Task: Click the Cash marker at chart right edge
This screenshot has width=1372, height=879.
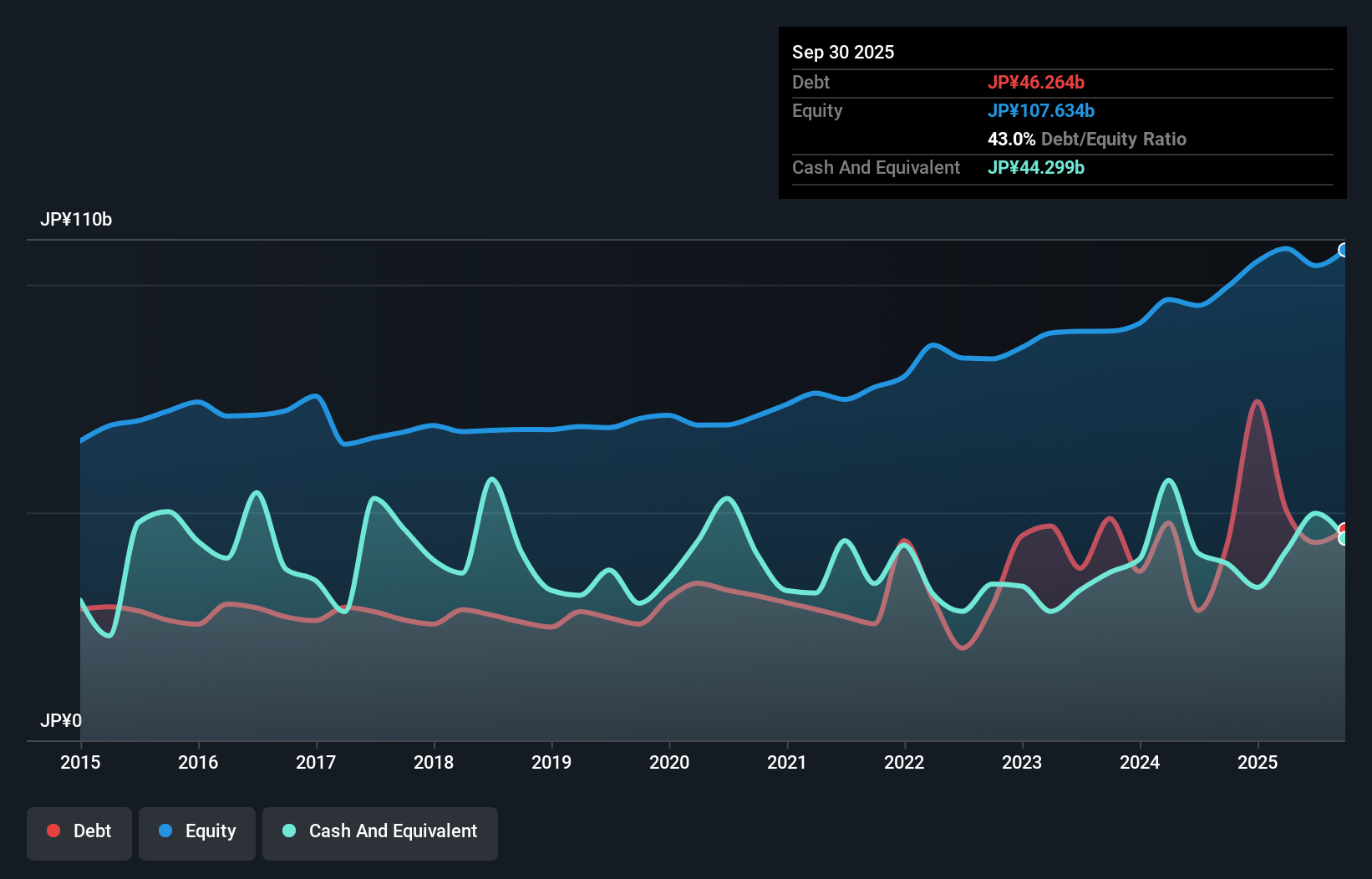Action: [1344, 539]
